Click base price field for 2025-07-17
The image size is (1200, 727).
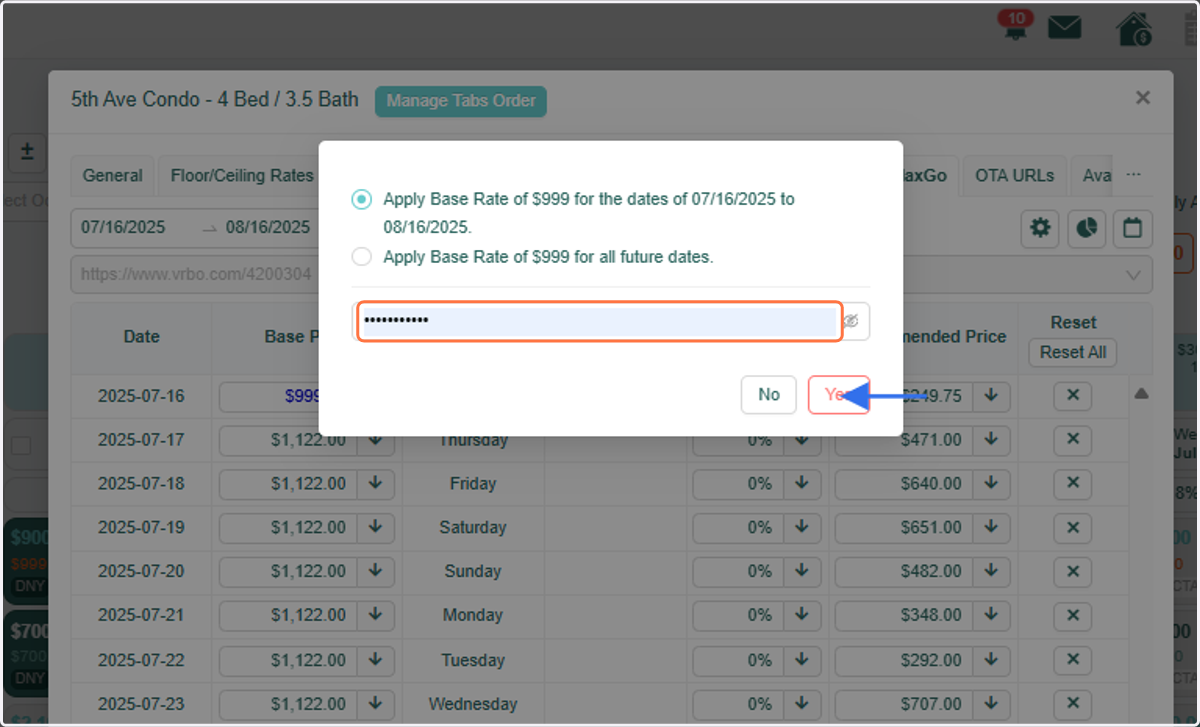[x=288, y=439]
